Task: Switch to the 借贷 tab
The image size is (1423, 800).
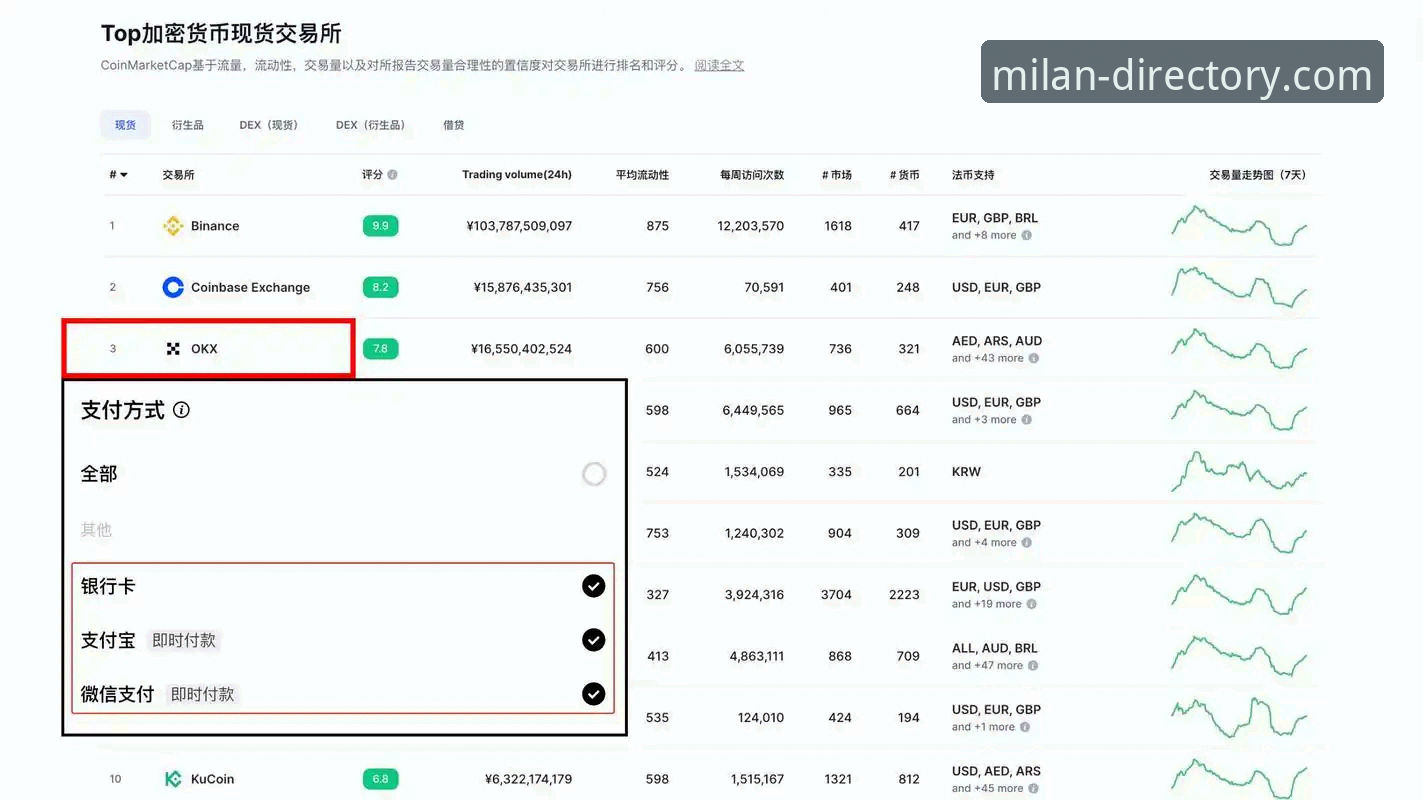Action: point(454,125)
